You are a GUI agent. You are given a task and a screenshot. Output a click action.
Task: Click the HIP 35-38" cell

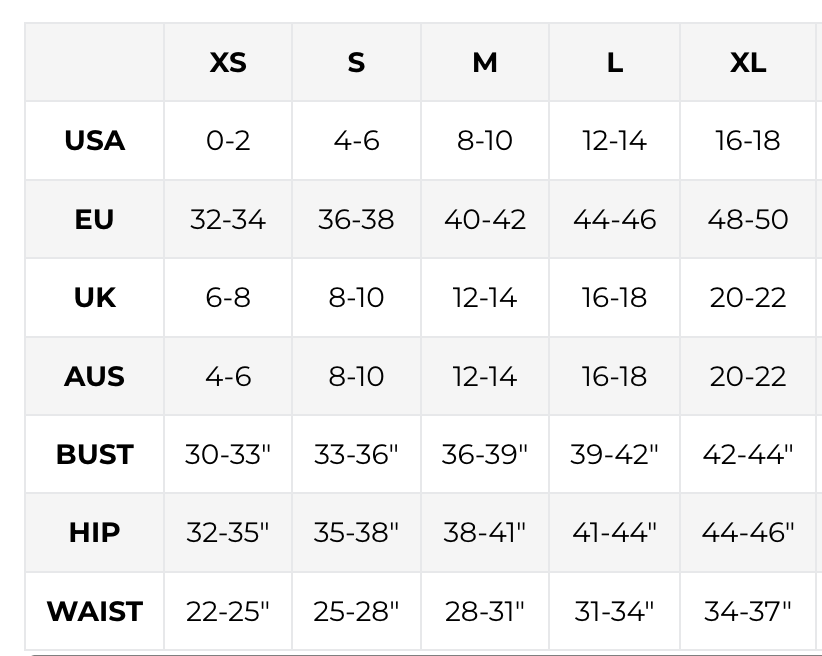coord(356,532)
